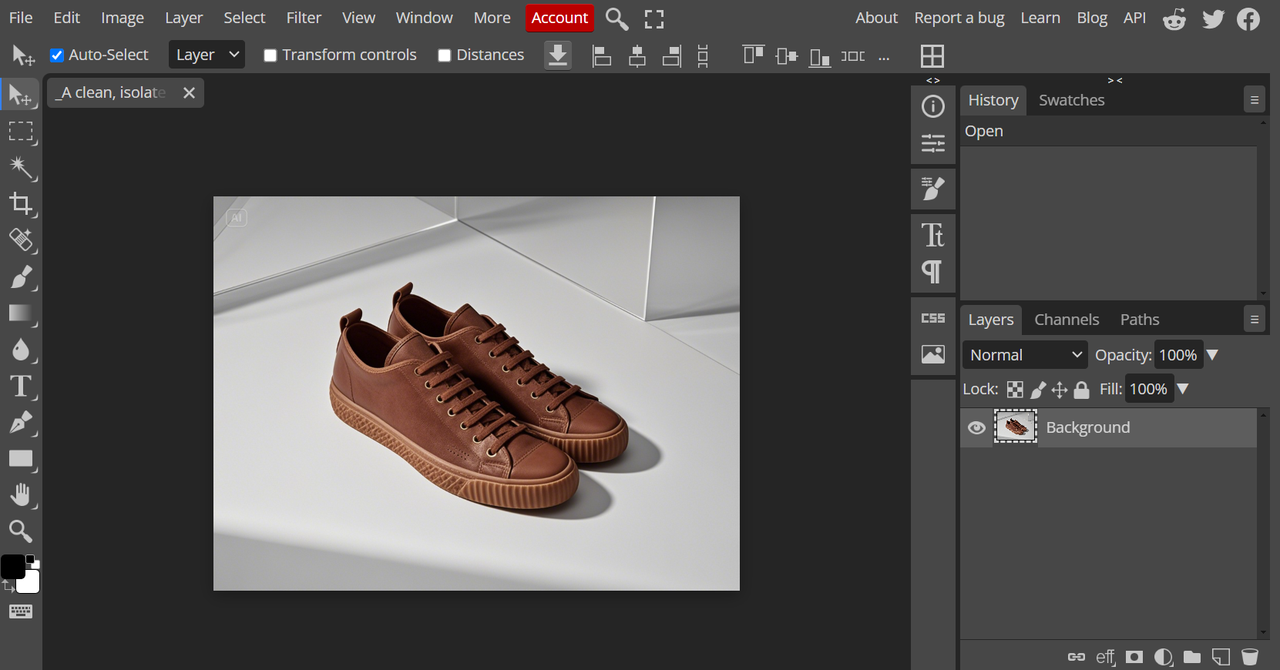This screenshot has width=1280, height=670.
Task: Toggle lock image pixels brush icon
Action: click(1038, 390)
